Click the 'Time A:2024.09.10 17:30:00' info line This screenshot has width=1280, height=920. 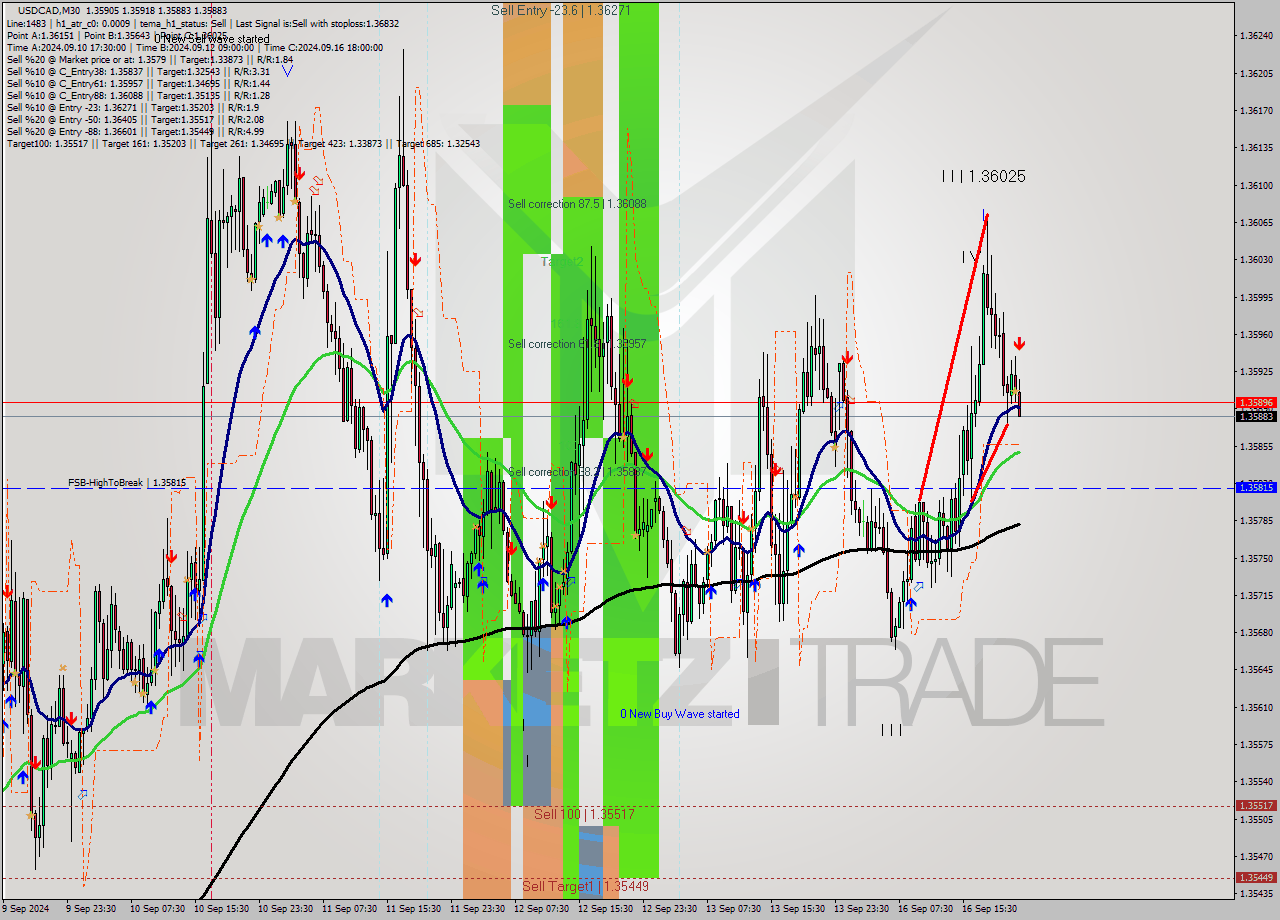[x=194, y=47]
